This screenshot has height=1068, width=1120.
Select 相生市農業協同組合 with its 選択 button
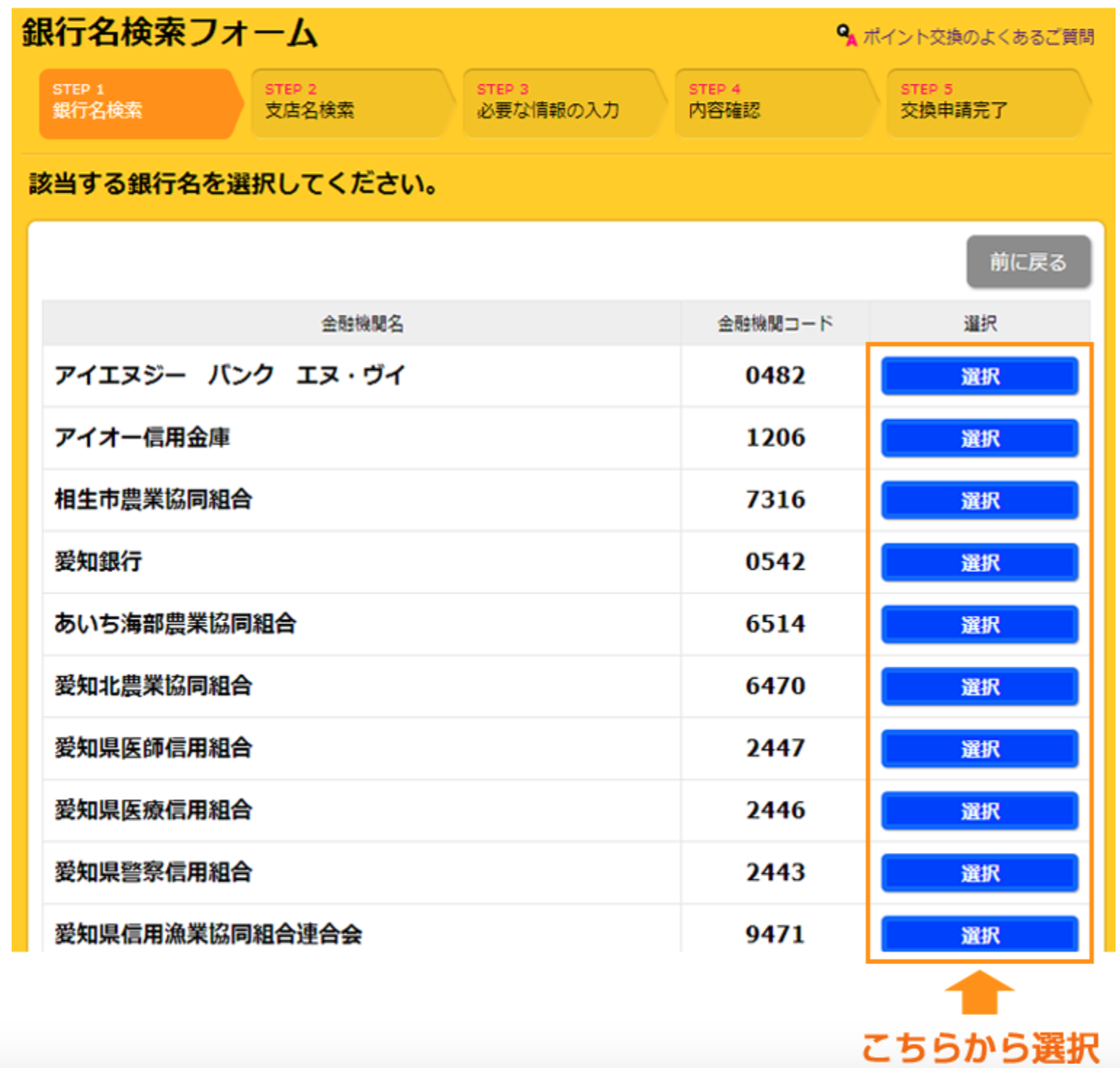pyautogui.click(x=980, y=501)
